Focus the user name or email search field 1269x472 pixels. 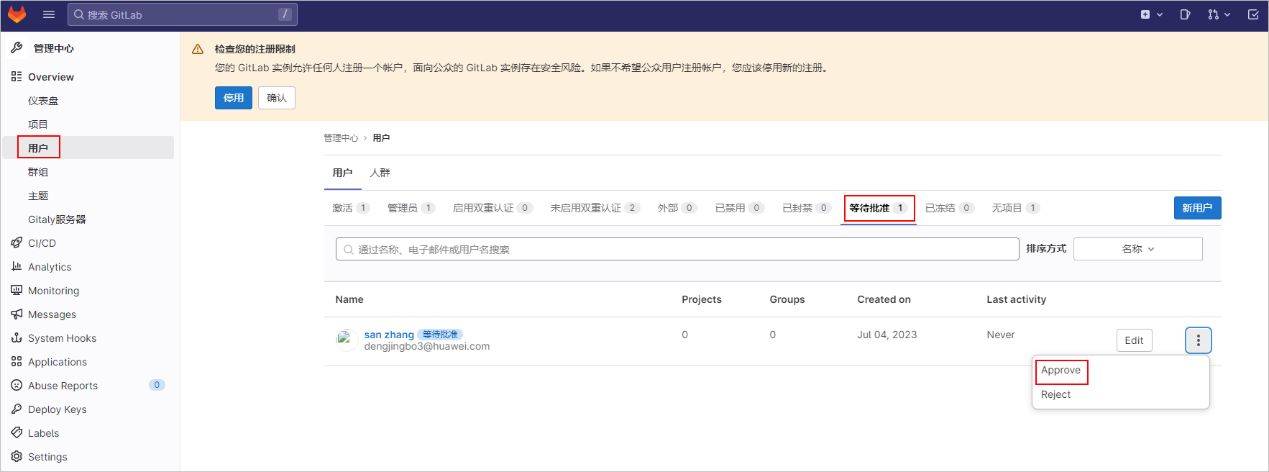[677, 249]
